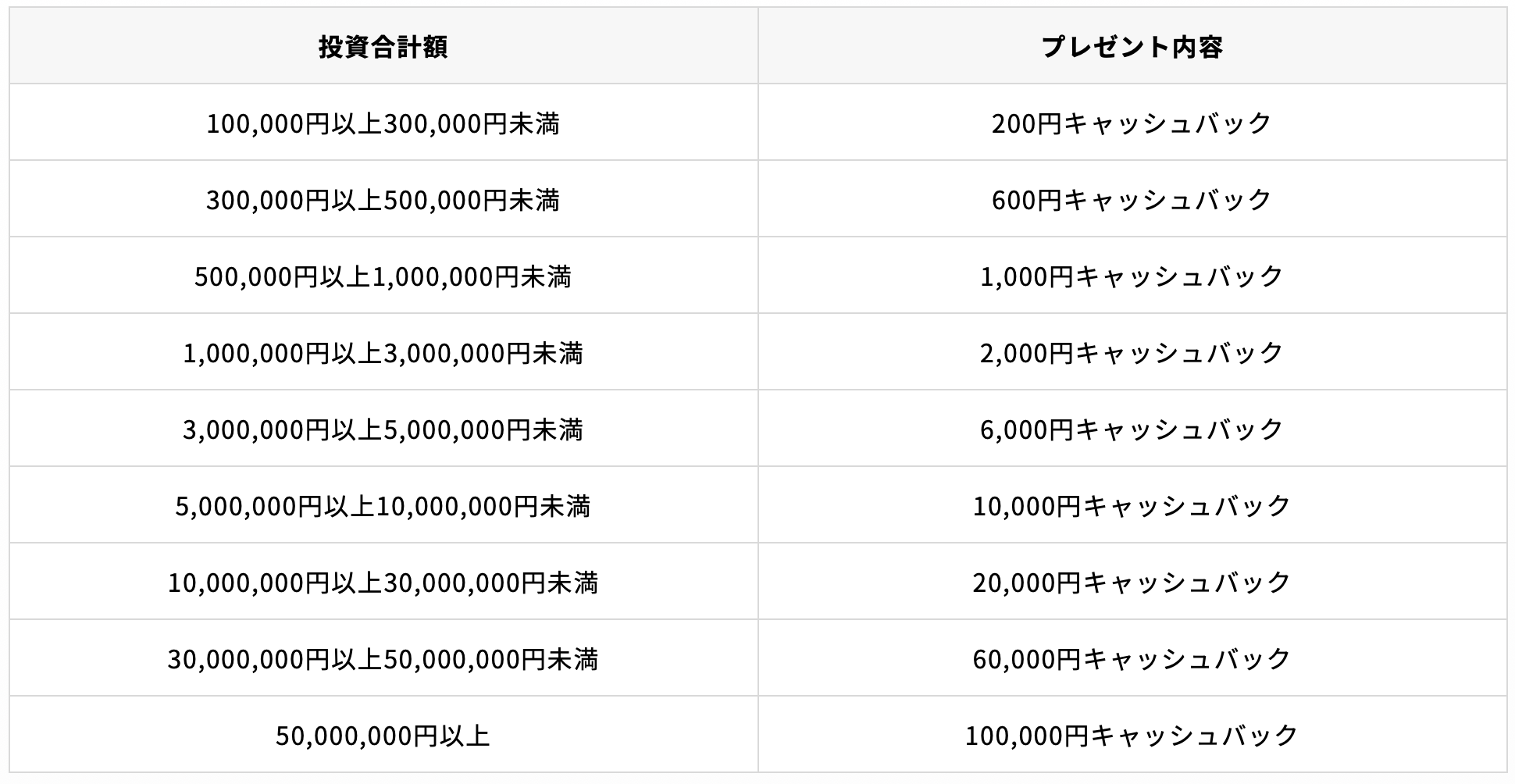Click the 100,000円キャッシュバック cell
This screenshot has width=1515, height=784.
pyautogui.click(x=1132, y=735)
